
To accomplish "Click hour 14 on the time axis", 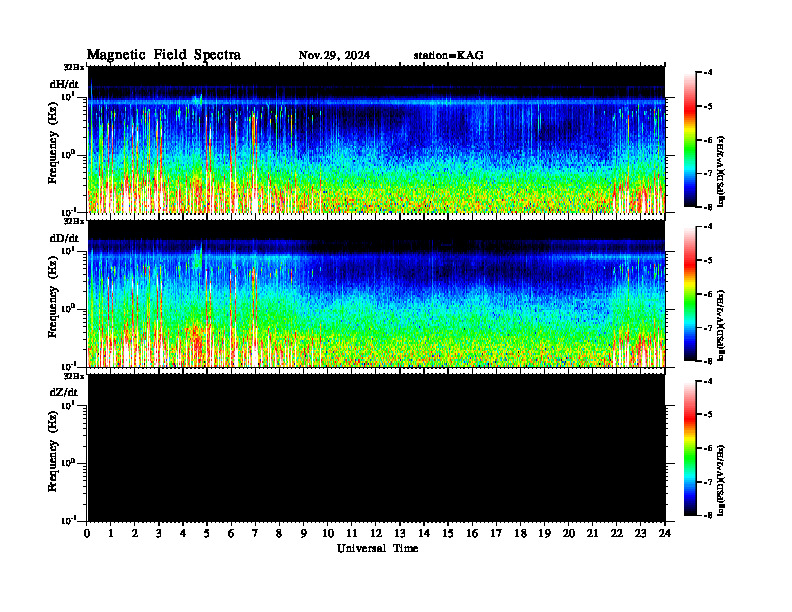I will (424, 533).
